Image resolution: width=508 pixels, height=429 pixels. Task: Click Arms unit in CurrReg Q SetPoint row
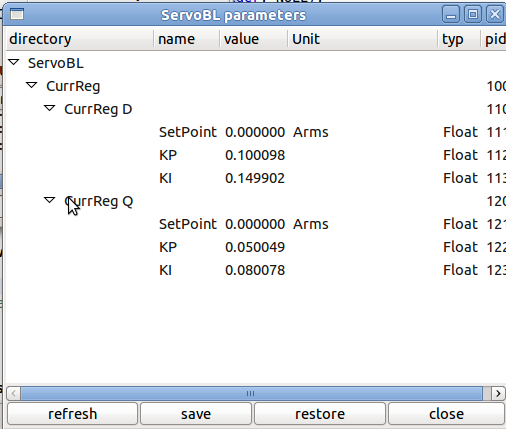311,224
